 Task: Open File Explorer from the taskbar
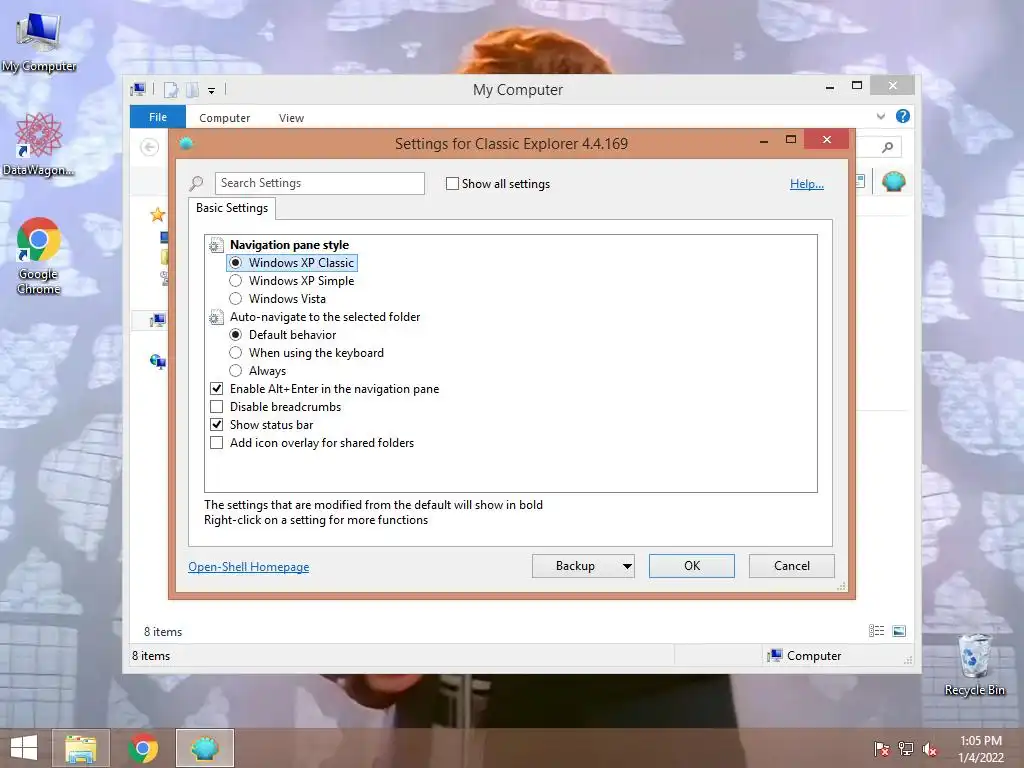coord(81,748)
